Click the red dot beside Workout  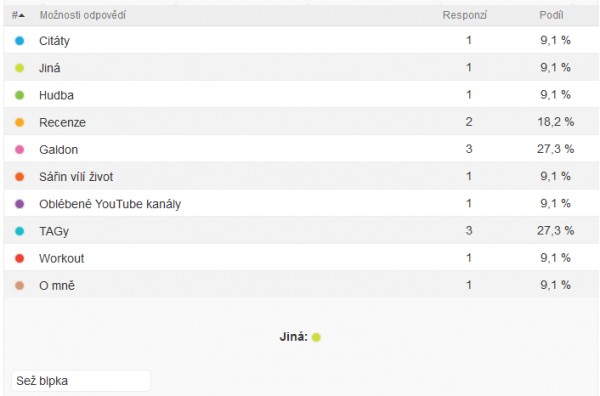tap(20, 258)
